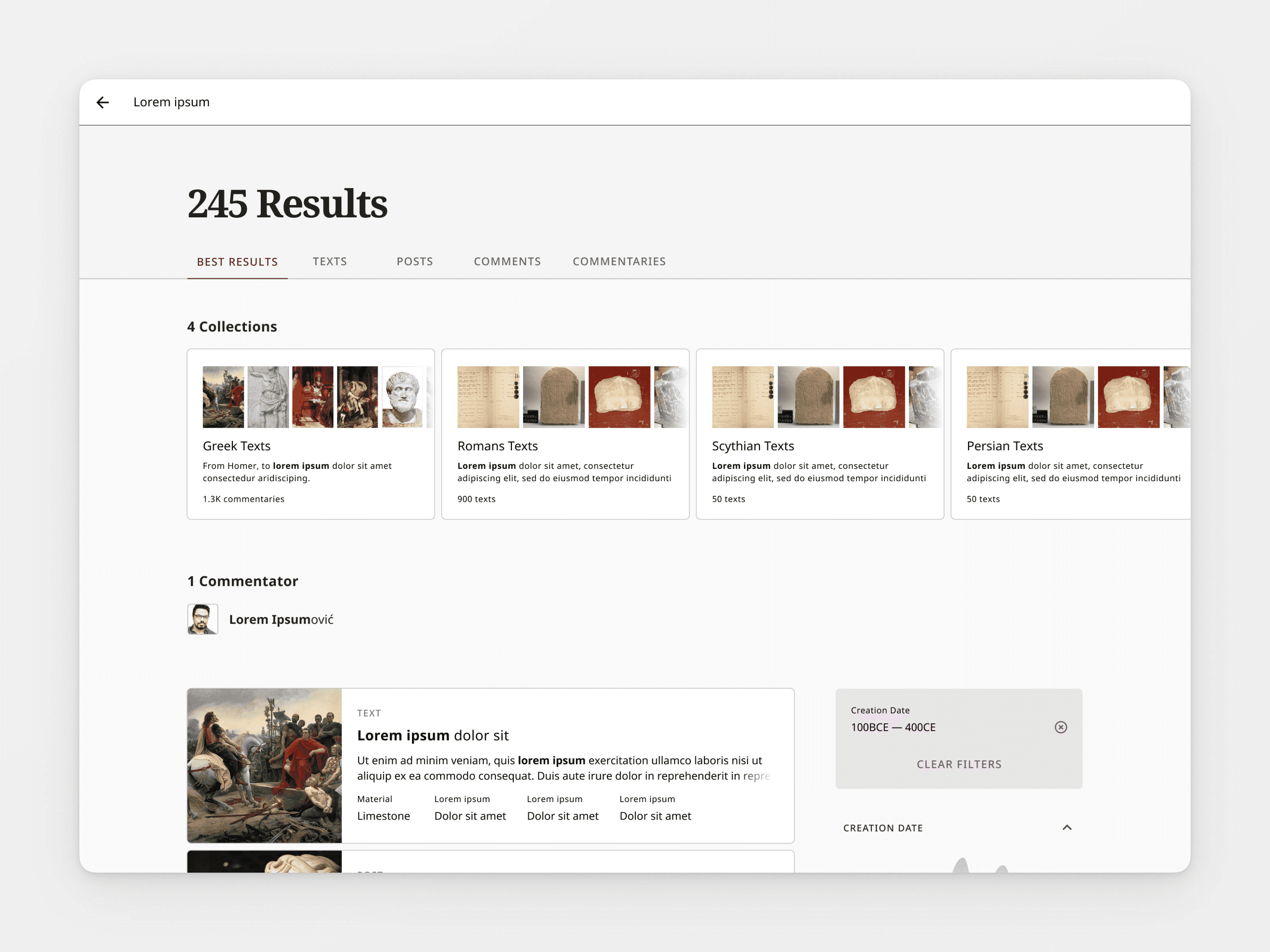Click the back arrow icon
This screenshot has height=952, width=1270.
coord(102,102)
